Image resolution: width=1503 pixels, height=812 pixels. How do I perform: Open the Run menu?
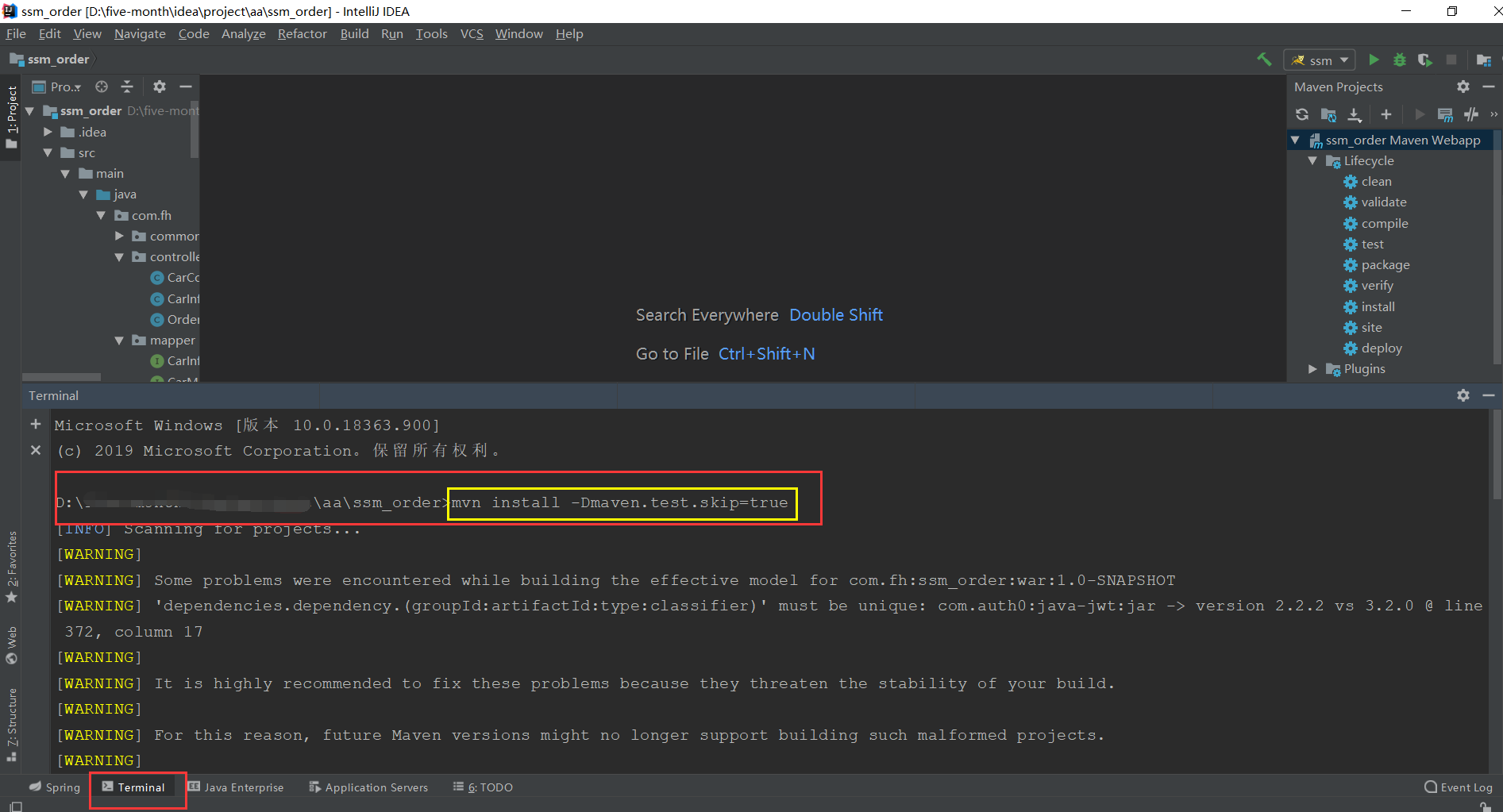pos(391,33)
